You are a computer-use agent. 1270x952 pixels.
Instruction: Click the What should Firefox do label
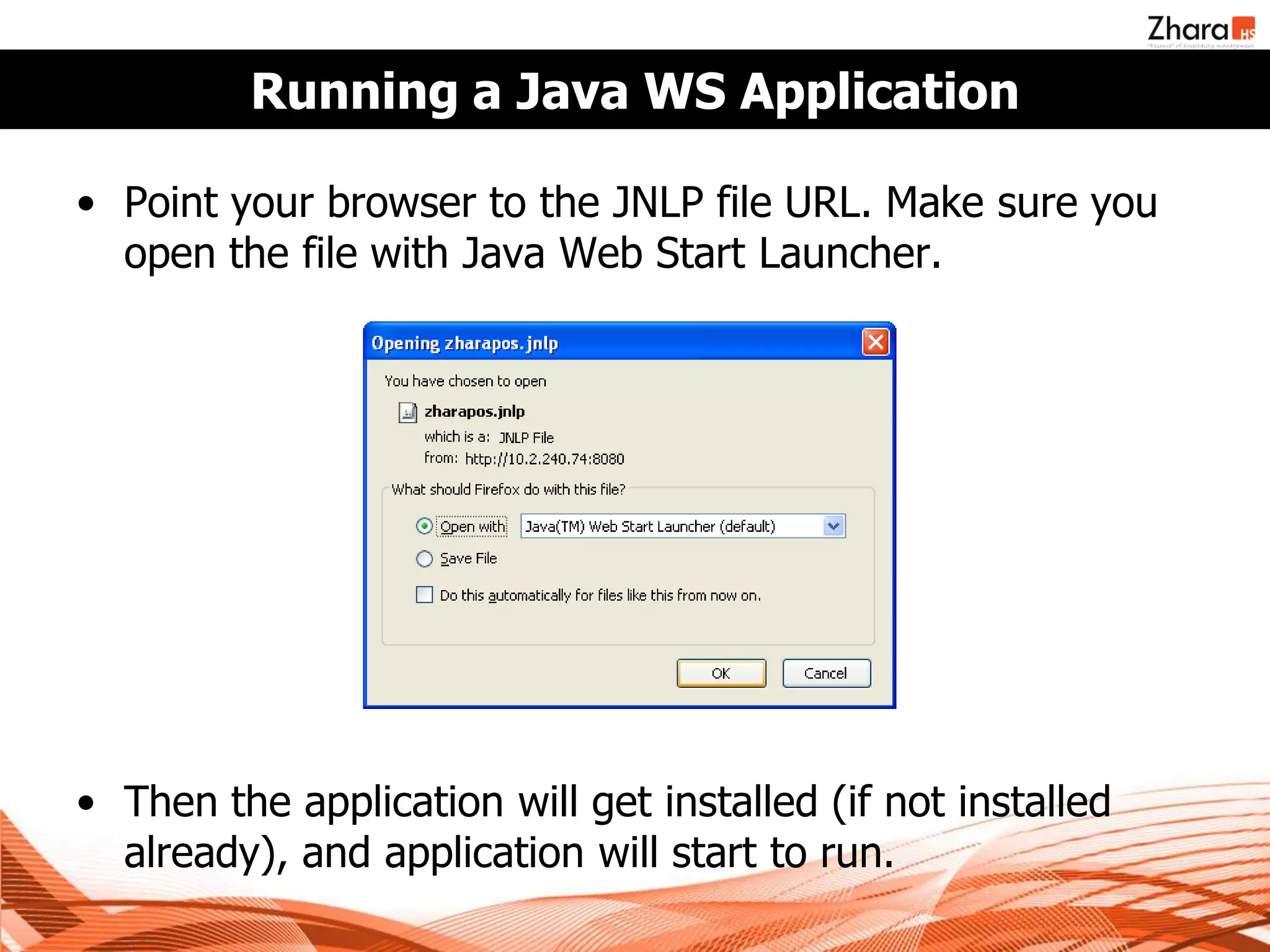(508, 490)
